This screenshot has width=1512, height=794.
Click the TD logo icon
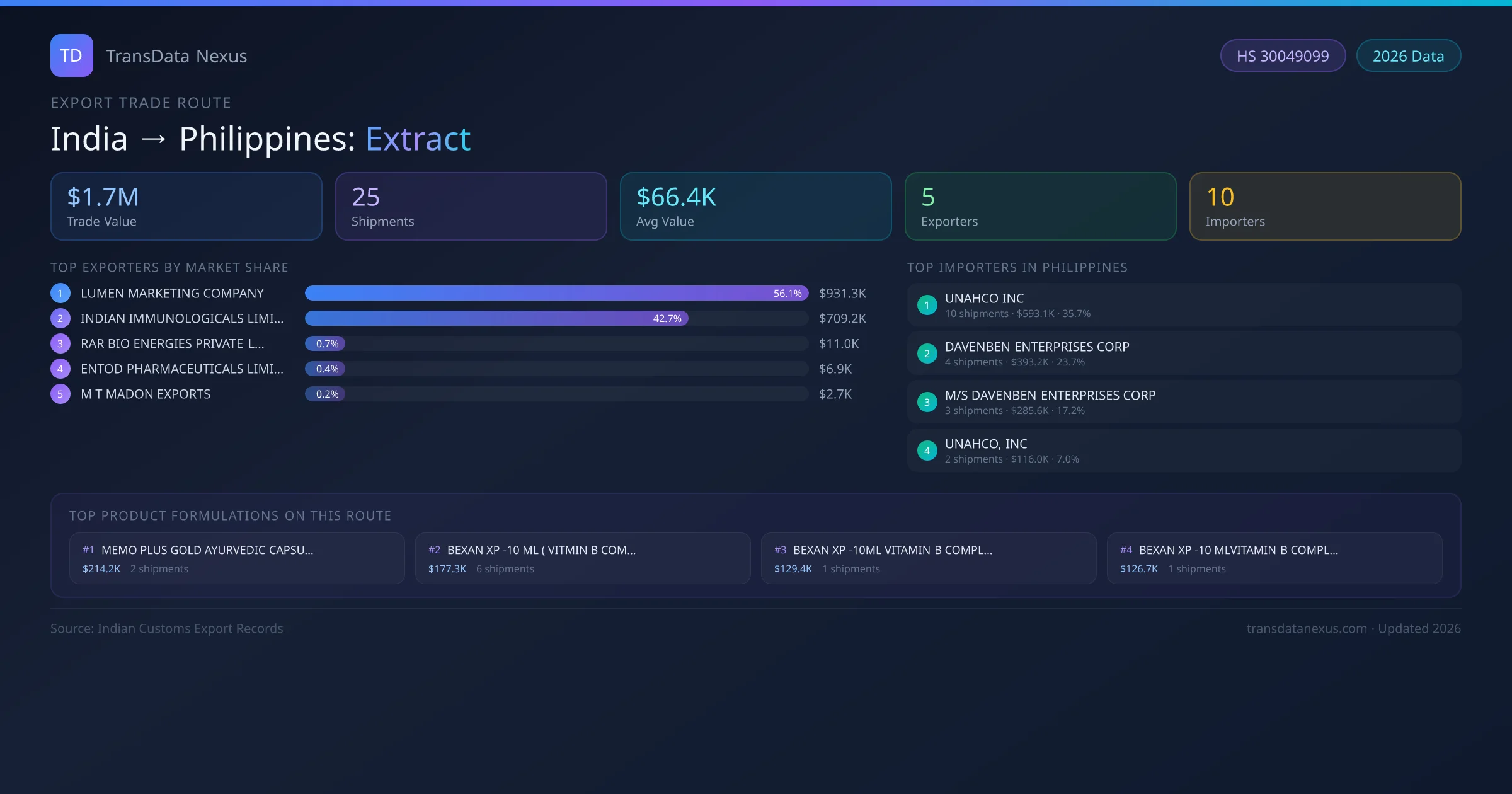pyautogui.click(x=71, y=55)
